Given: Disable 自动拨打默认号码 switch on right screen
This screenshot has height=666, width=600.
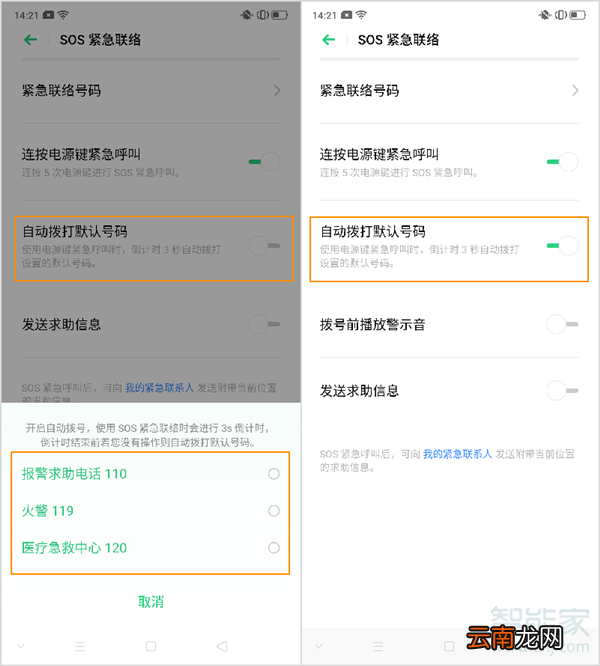Looking at the screenshot, I should (563, 246).
